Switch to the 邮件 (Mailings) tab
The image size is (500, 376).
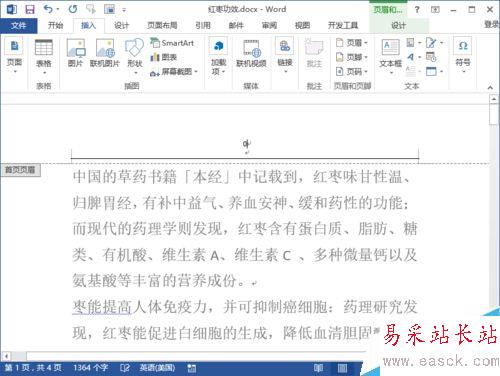[x=236, y=25]
